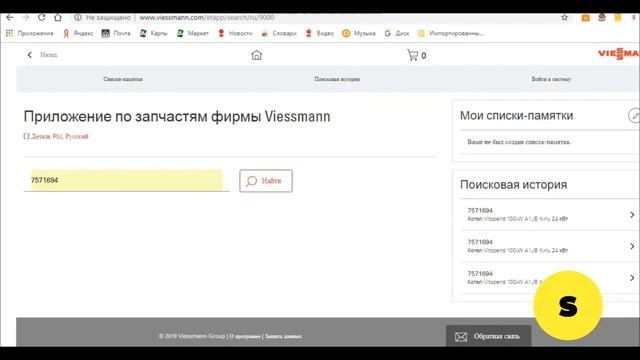Open the 'О программе' footer link
This screenshot has height=360, width=640.
(x=244, y=336)
